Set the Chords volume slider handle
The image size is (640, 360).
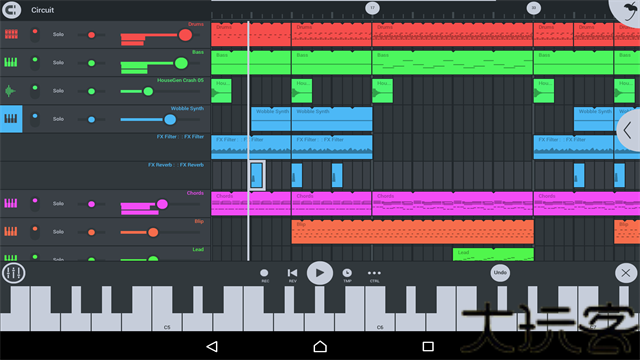pyautogui.click(x=162, y=204)
